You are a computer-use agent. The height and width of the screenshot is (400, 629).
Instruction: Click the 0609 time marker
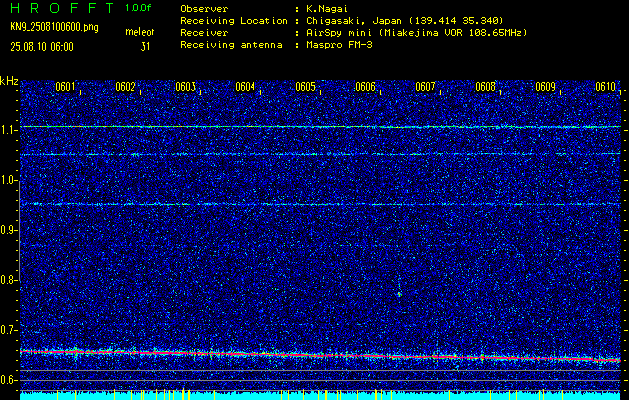click(x=545, y=87)
